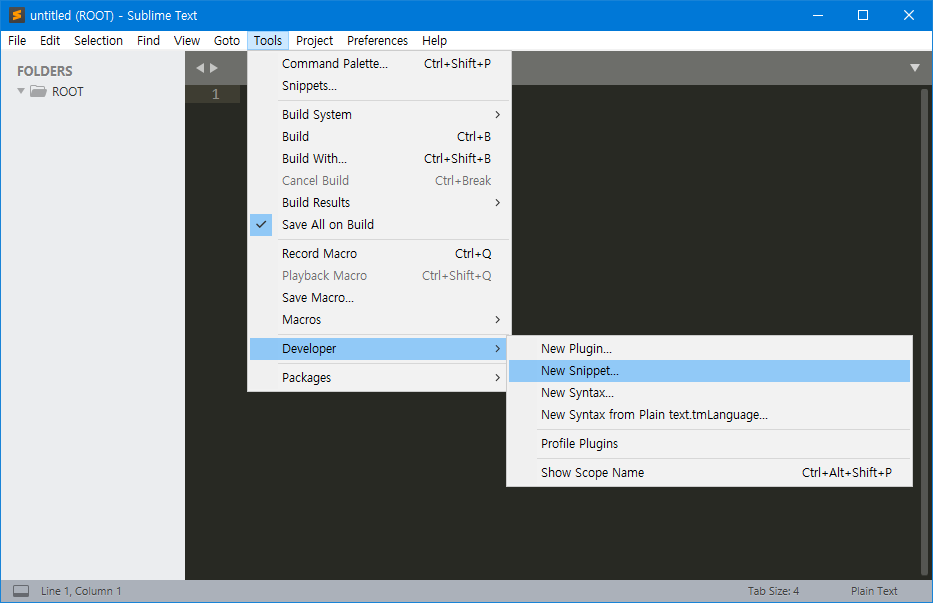This screenshot has width=933, height=603.
Task: Click line number 1 in the gutter
Action: (215, 94)
